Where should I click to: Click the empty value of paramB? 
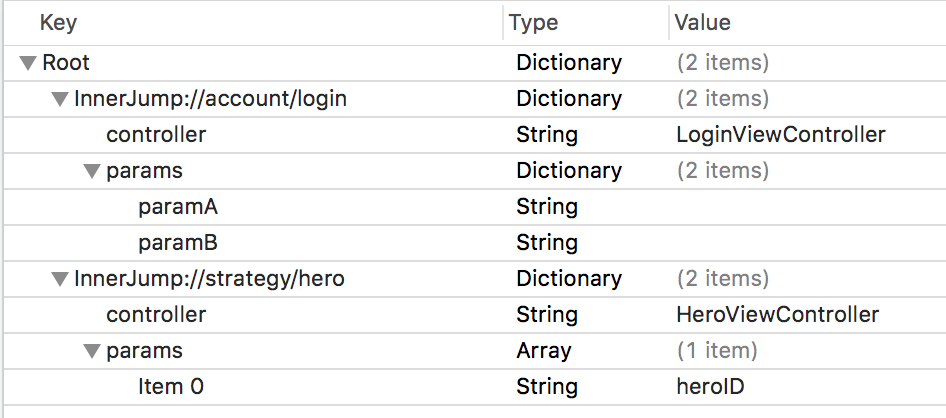pos(807,243)
